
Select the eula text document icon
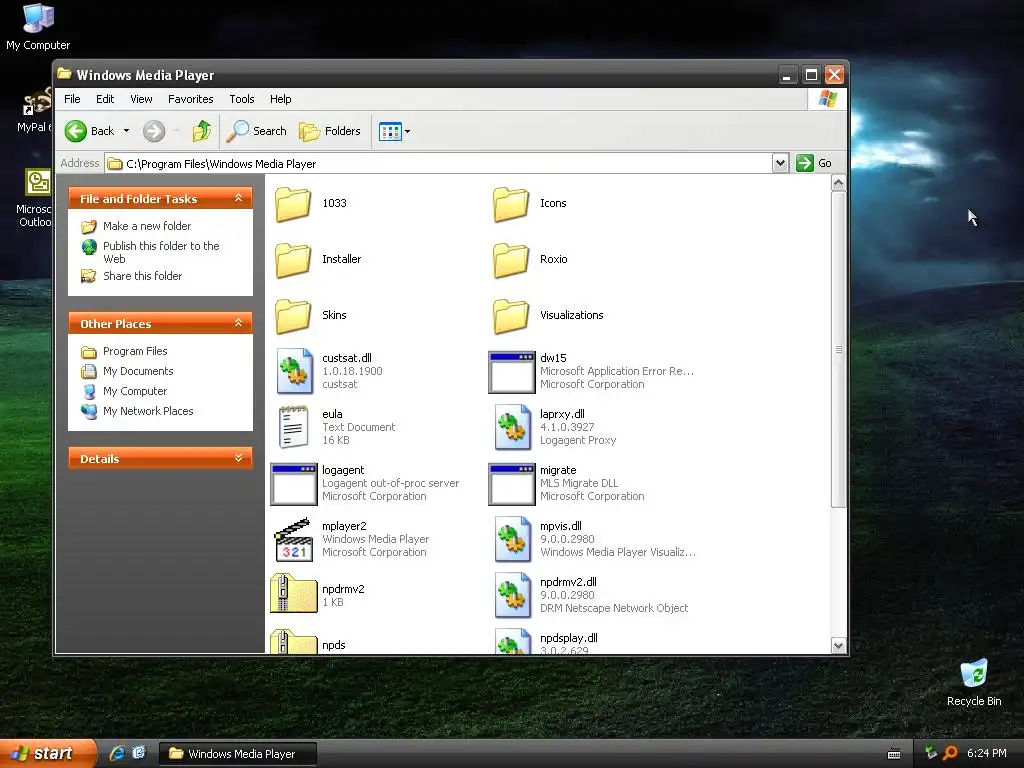(x=293, y=427)
